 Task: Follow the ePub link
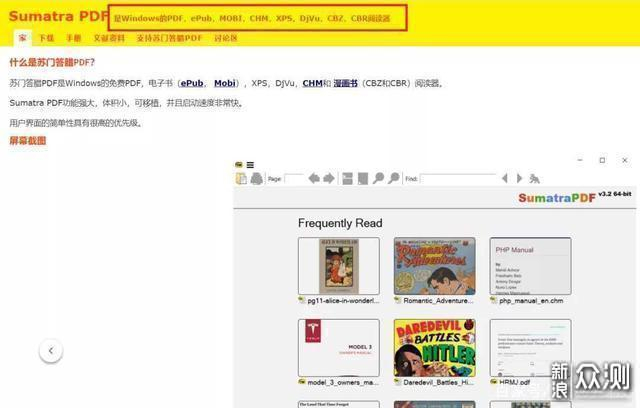[192, 83]
